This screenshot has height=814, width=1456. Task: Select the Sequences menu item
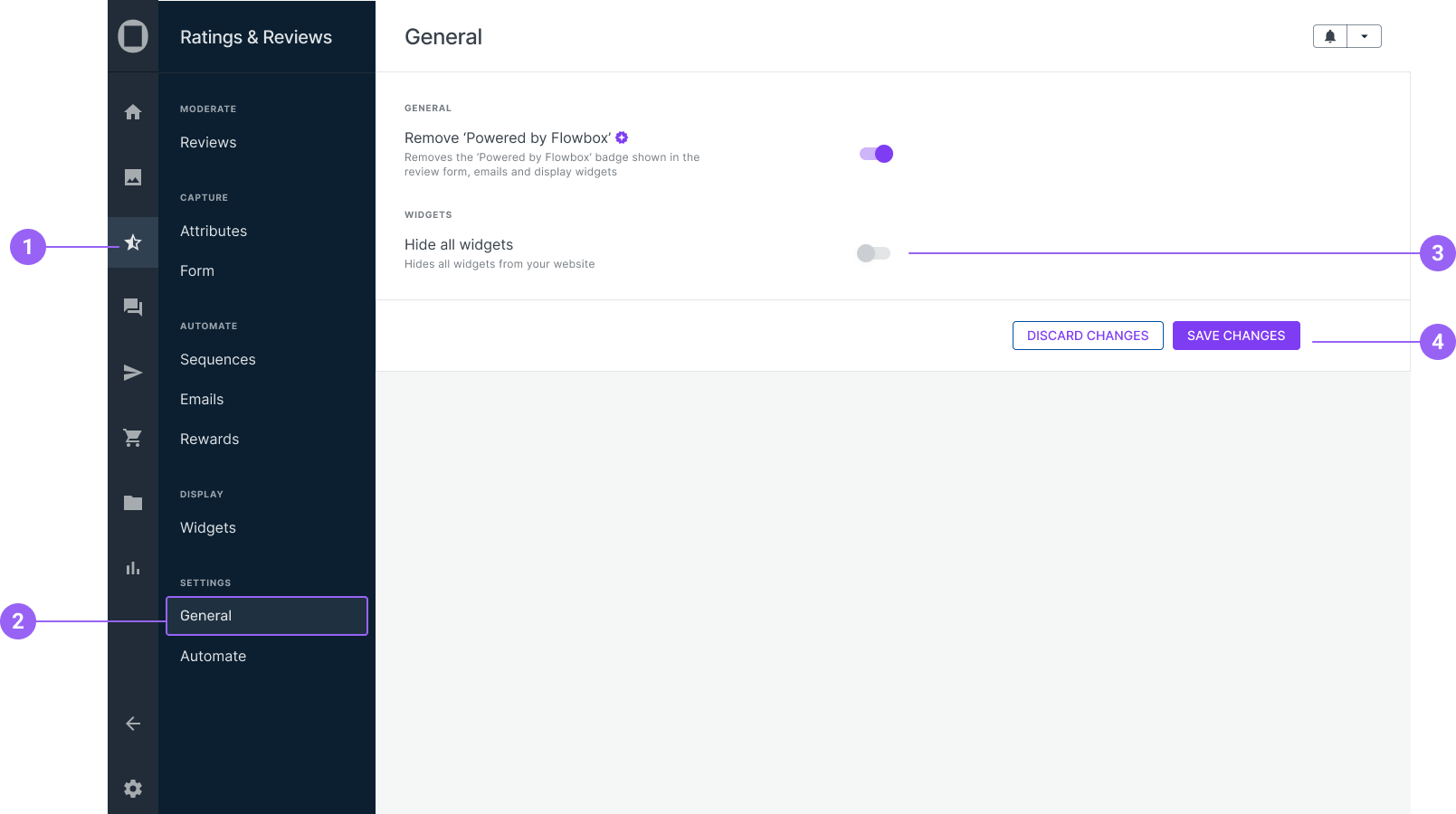point(218,360)
